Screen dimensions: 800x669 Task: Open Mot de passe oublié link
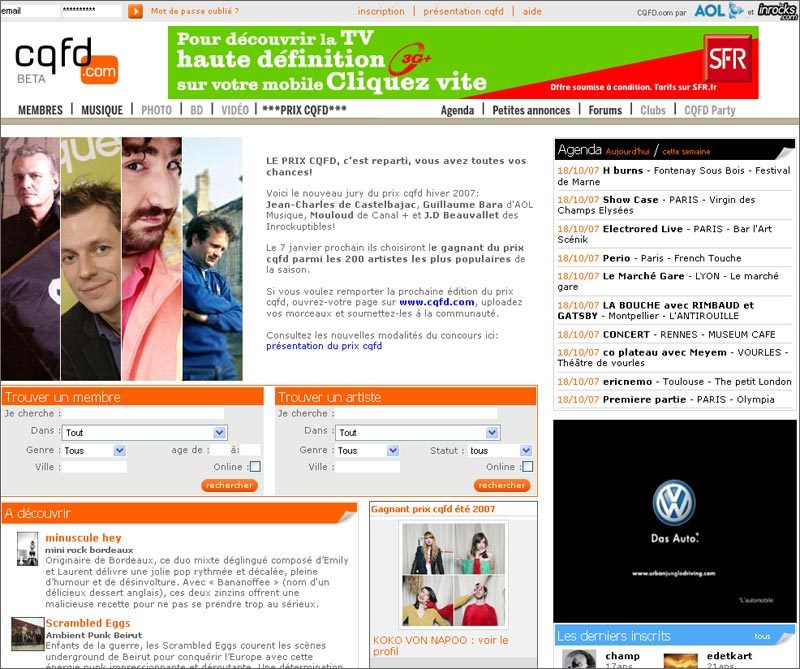[x=195, y=11]
